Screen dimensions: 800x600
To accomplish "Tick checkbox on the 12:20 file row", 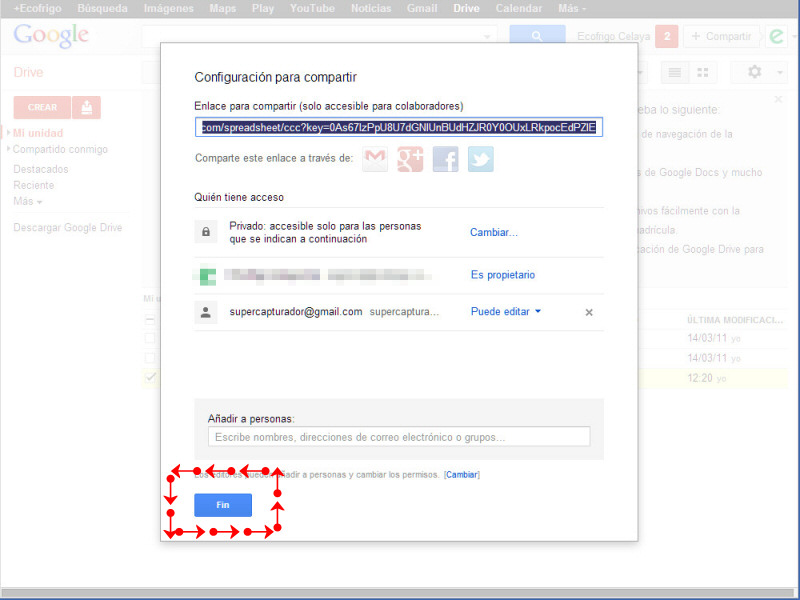I will 150,378.
